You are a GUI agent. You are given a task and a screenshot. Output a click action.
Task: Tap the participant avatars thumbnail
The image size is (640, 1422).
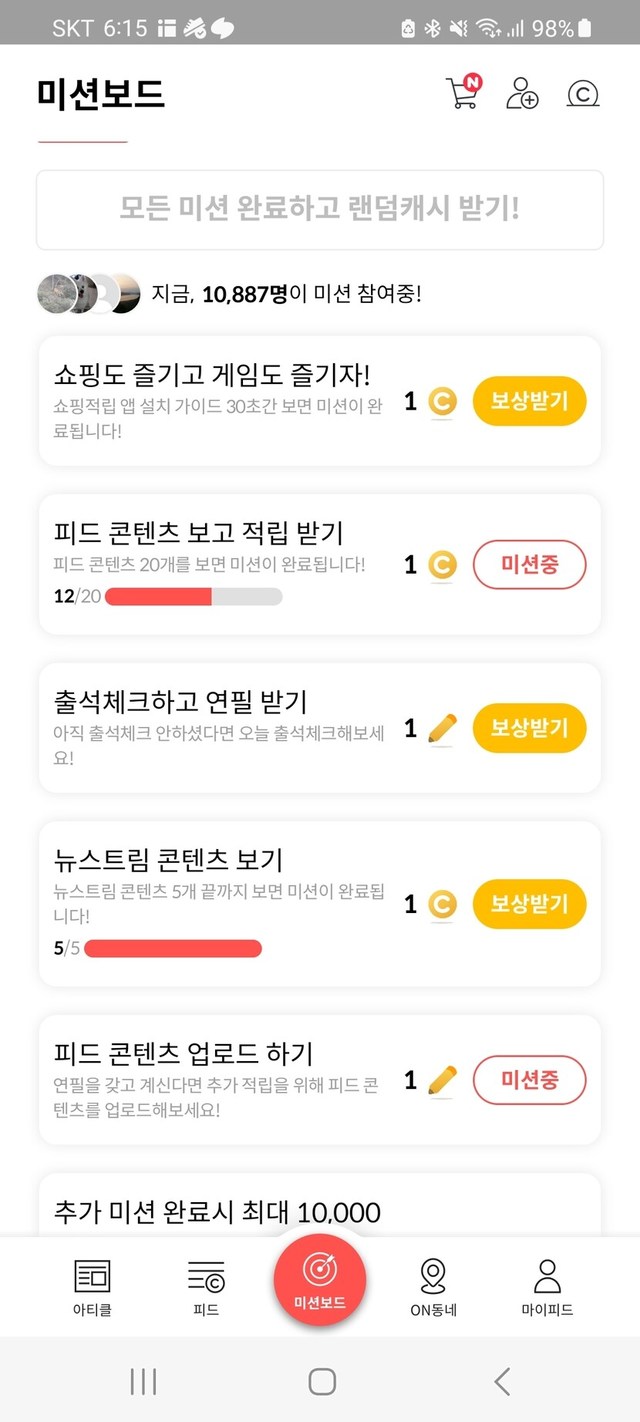tap(89, 293)
